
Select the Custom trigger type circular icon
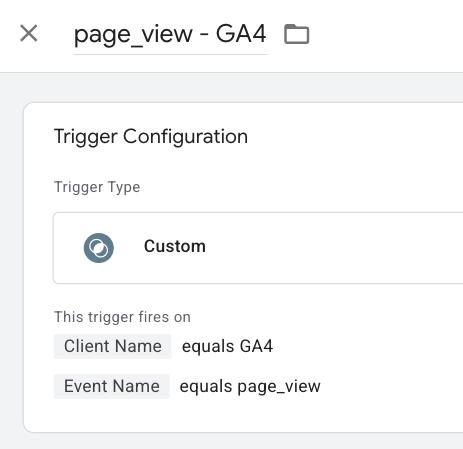coord(99,248)
